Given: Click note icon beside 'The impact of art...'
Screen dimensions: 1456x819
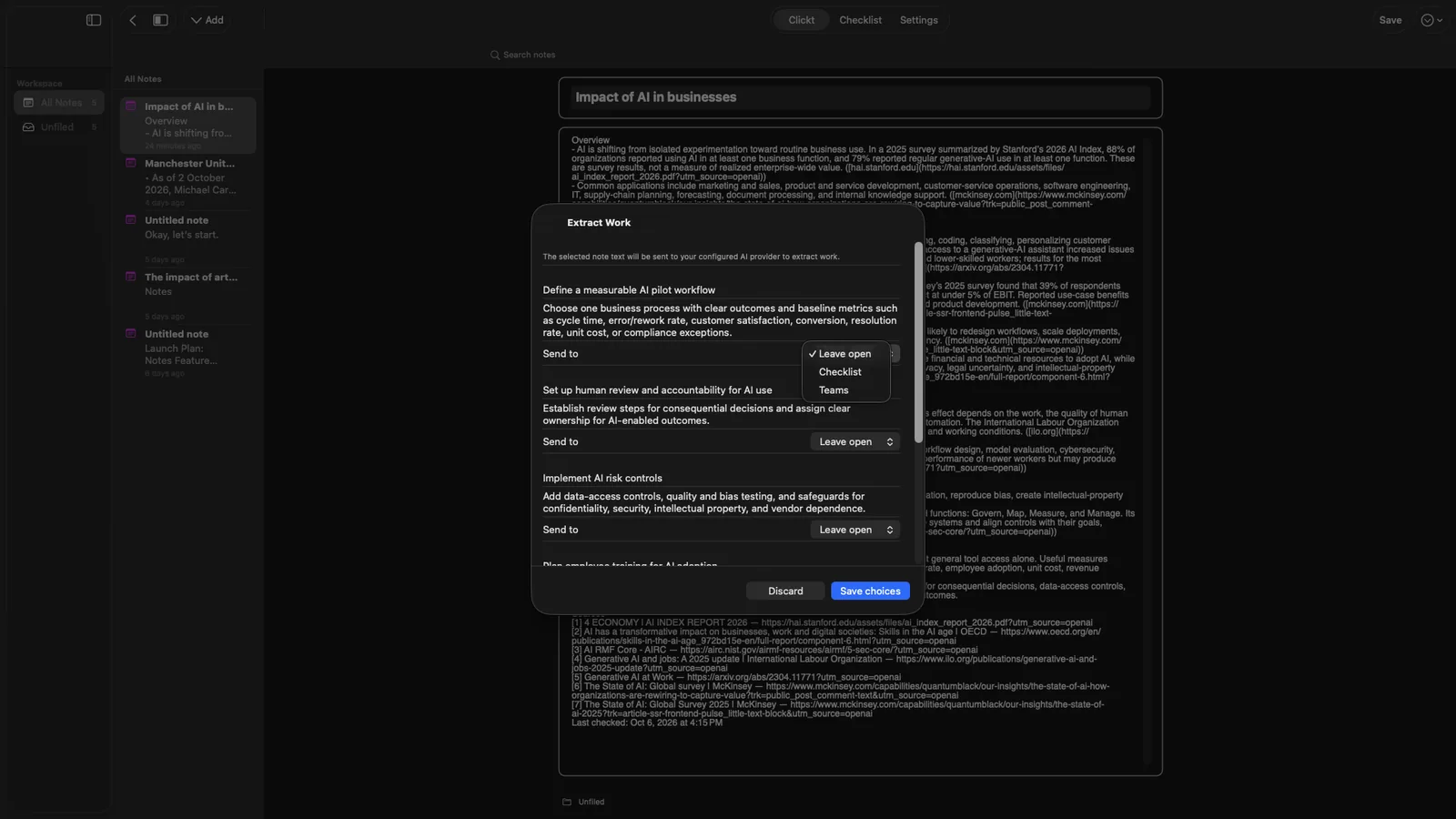Looking at the screenshot, I should (131, 277).
